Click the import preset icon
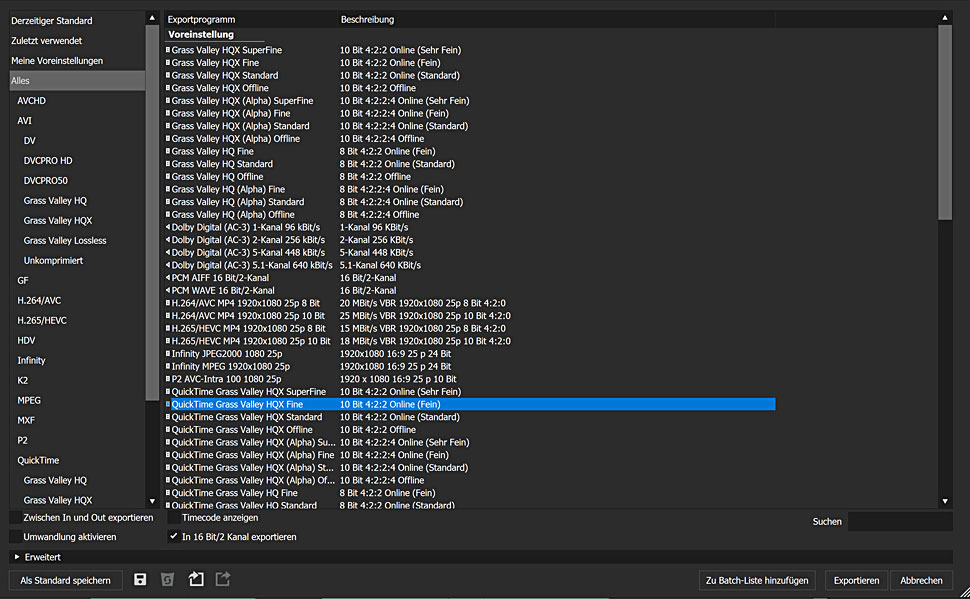 coord(196,579)
